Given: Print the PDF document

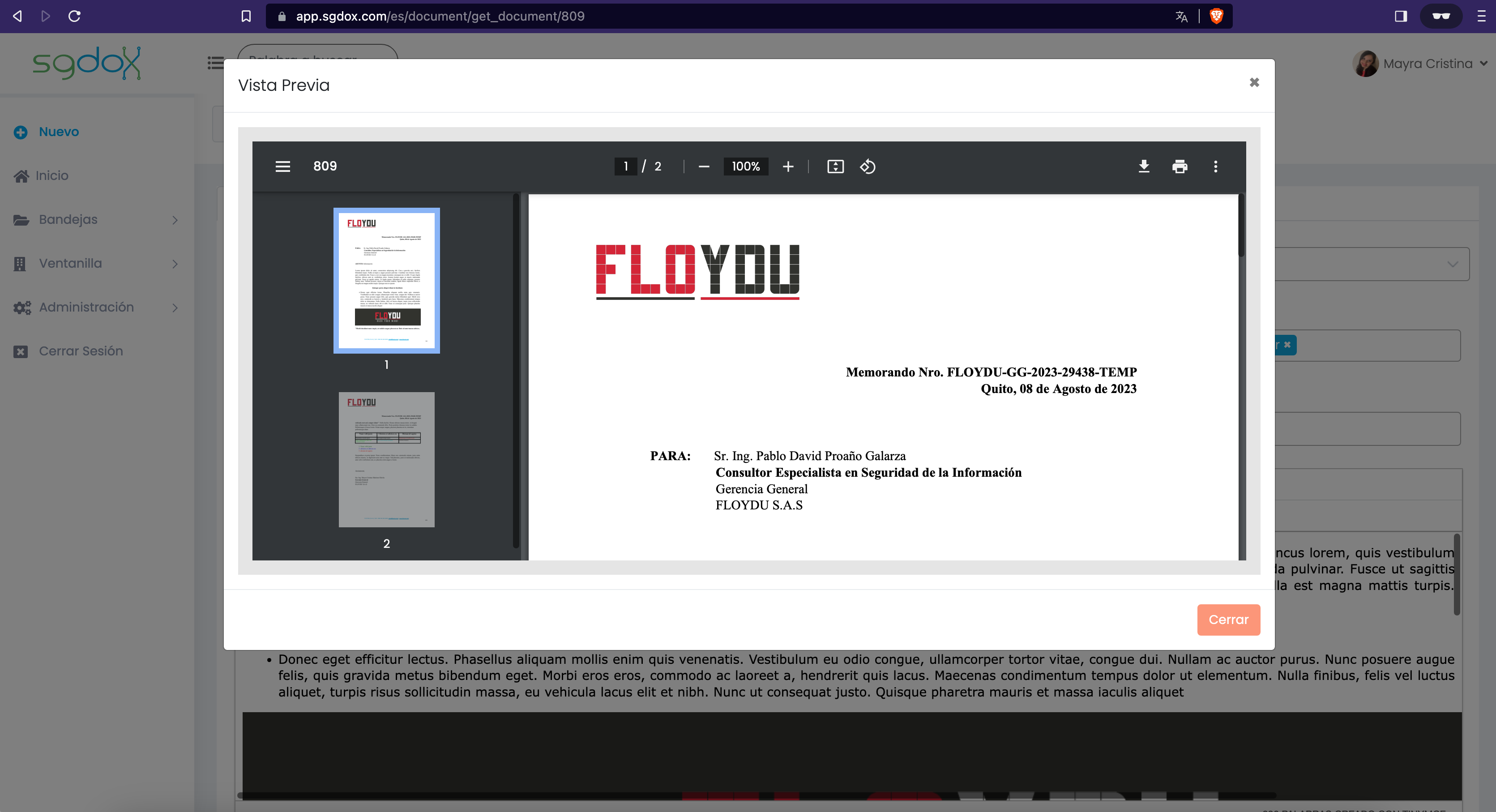Looking at the screenshot, I should tap(1180, 167).
